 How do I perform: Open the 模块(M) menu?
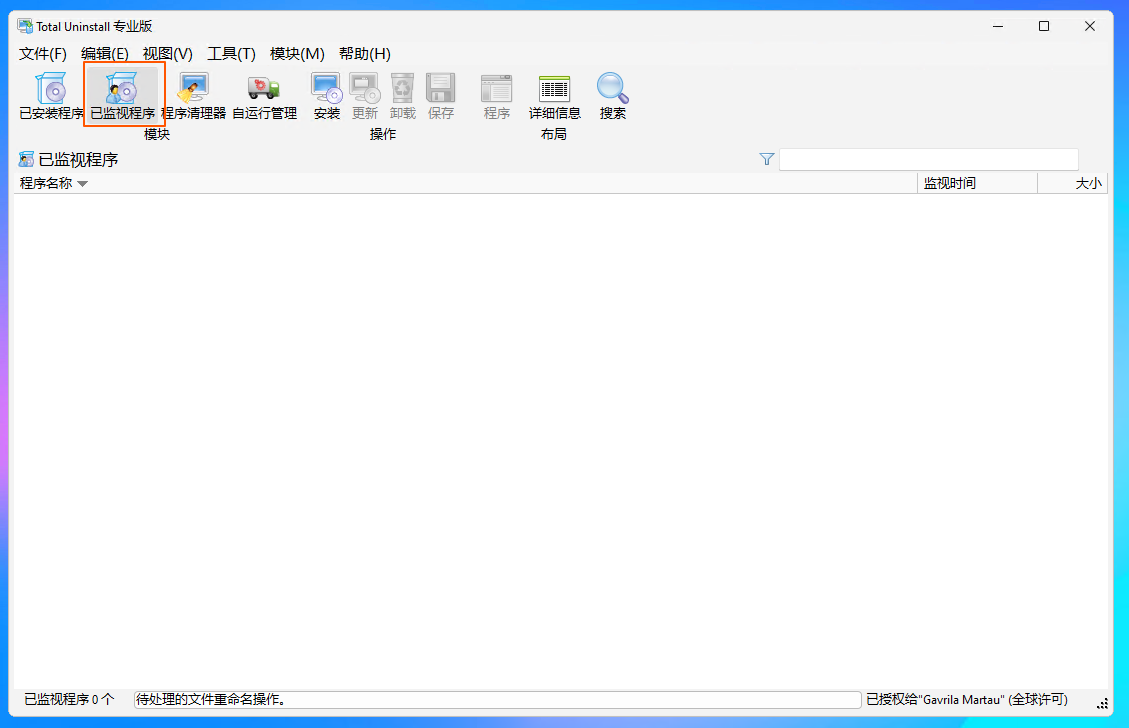point(297,54)
